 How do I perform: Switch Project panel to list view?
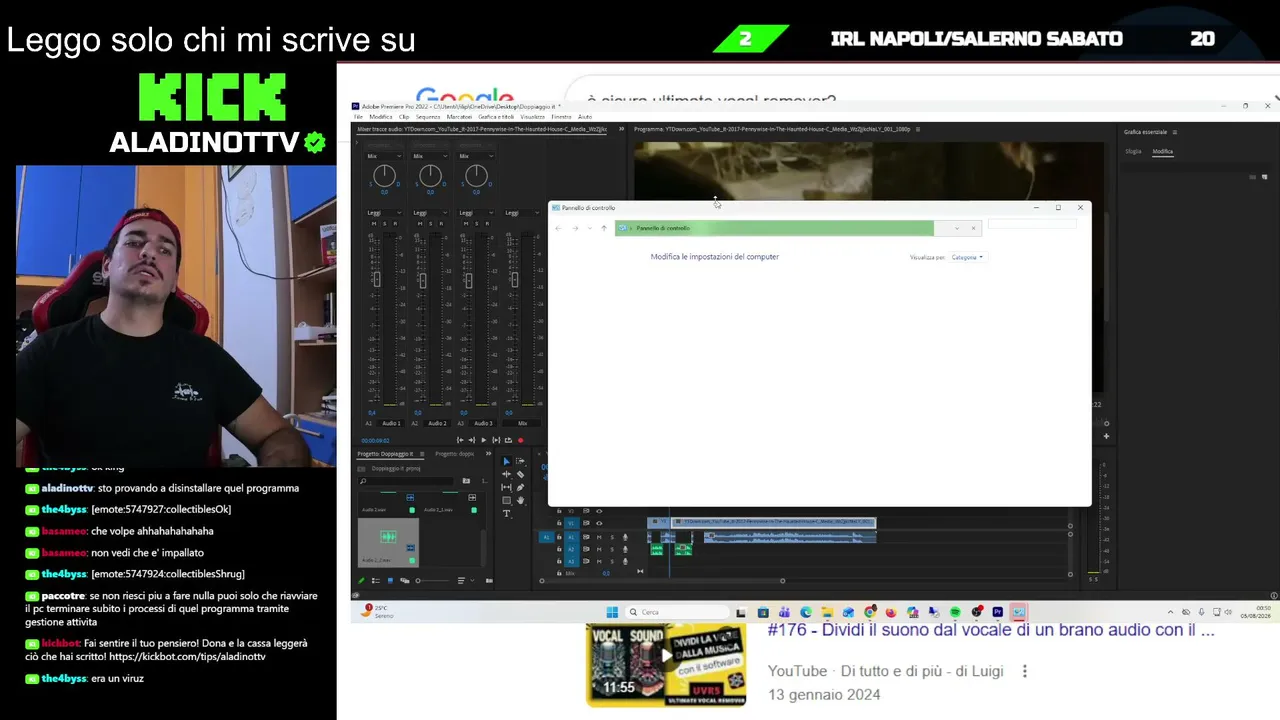376,580
